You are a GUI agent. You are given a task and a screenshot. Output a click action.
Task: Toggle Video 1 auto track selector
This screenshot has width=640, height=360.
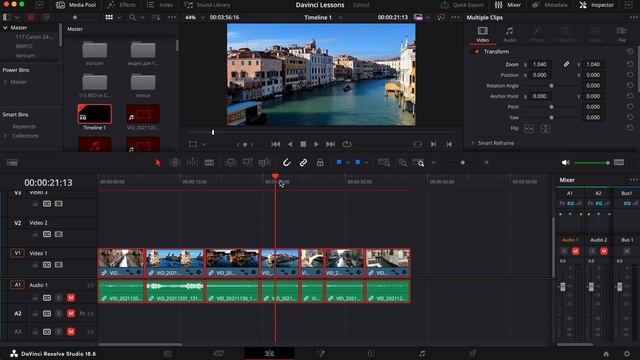click(x=47, y=265)
